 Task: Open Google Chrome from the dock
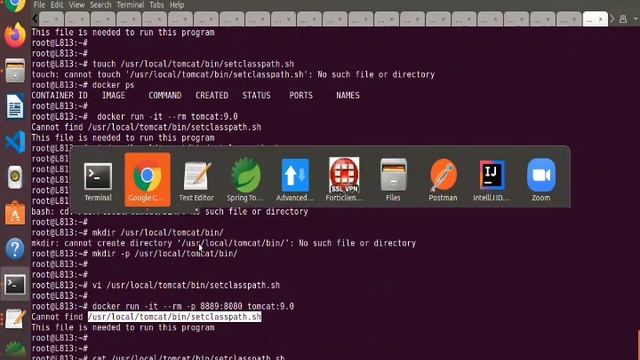[15, 5]
